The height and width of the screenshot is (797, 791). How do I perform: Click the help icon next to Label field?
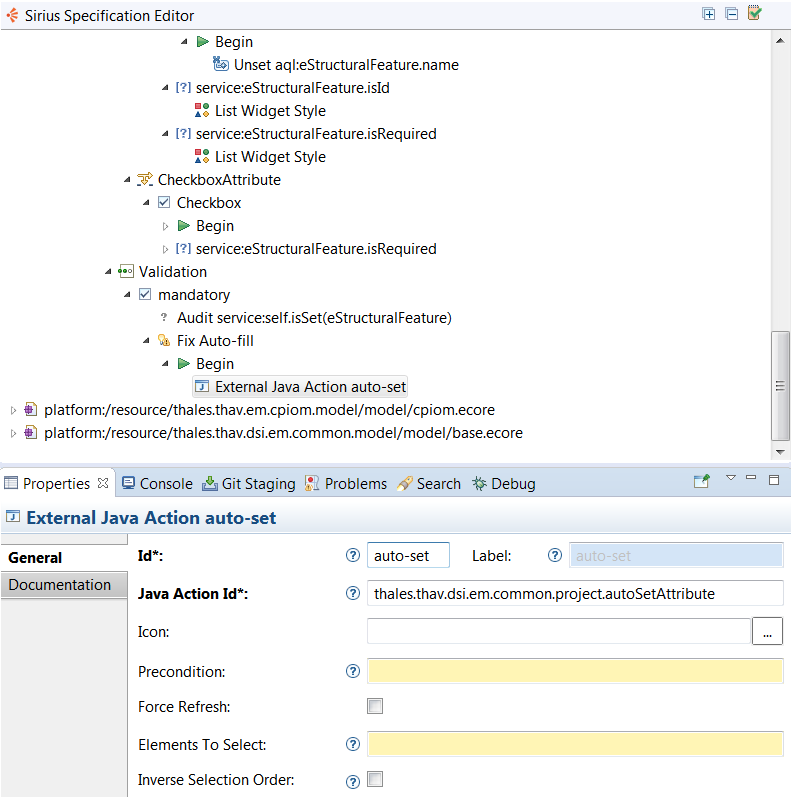(555, 555)
